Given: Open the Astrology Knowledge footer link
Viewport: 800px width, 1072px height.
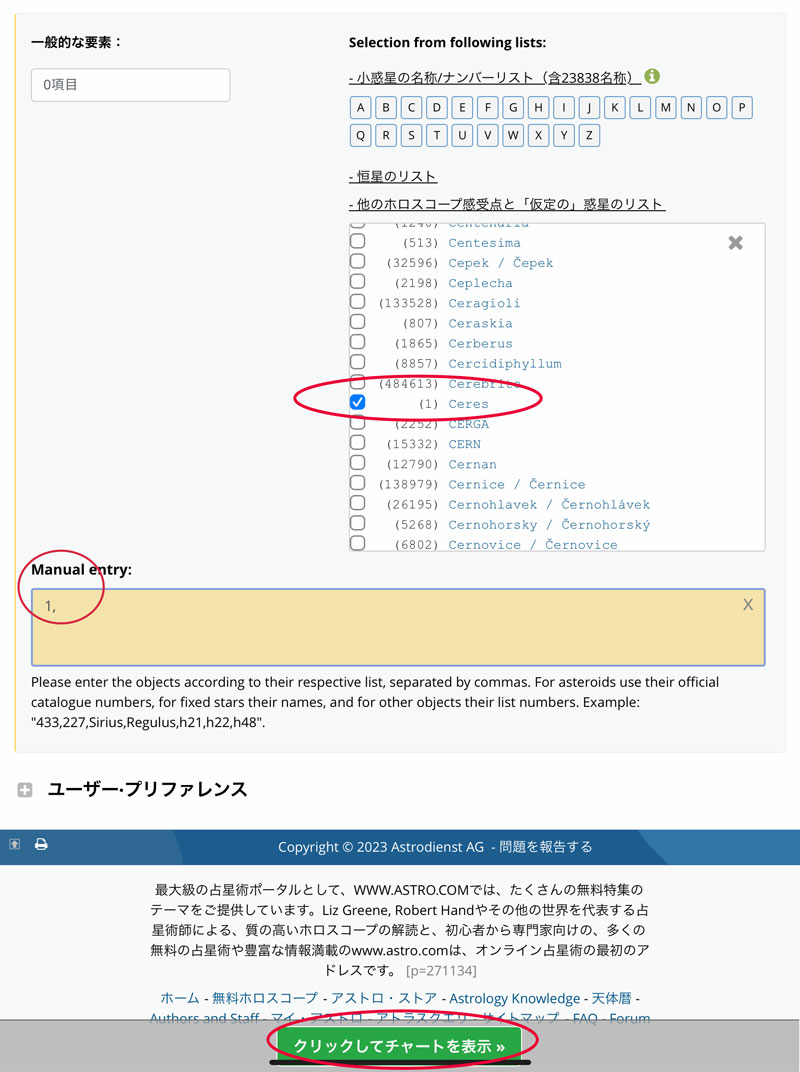Looking at the screenshot, I should [x=514, y=998].
